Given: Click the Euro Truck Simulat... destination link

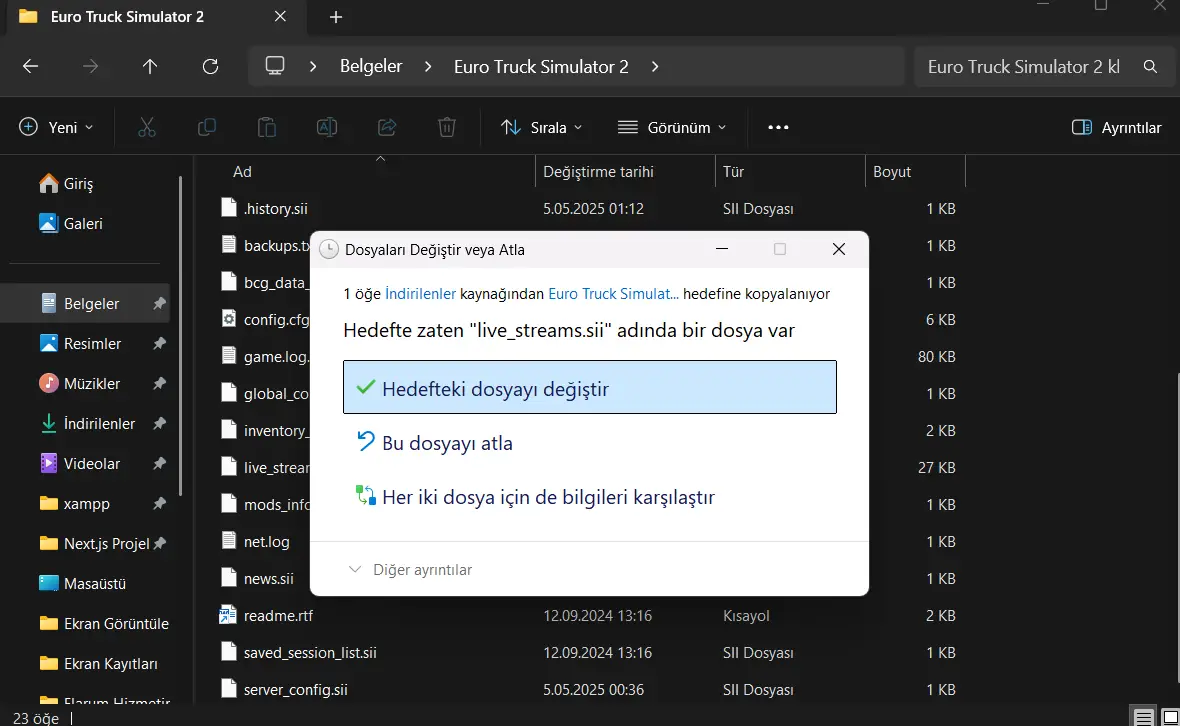Looking at the screenshot, I should click(x=613, y=293).
